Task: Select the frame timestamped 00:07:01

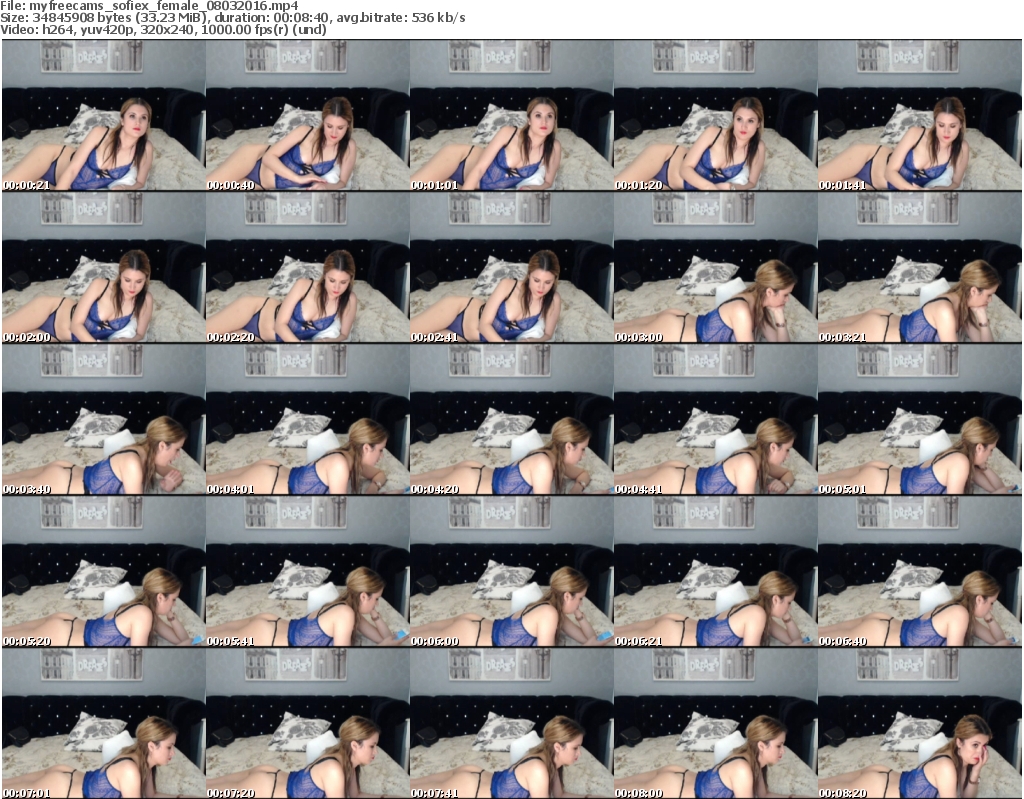Action: pyautogui.click(x=103, y=724)
